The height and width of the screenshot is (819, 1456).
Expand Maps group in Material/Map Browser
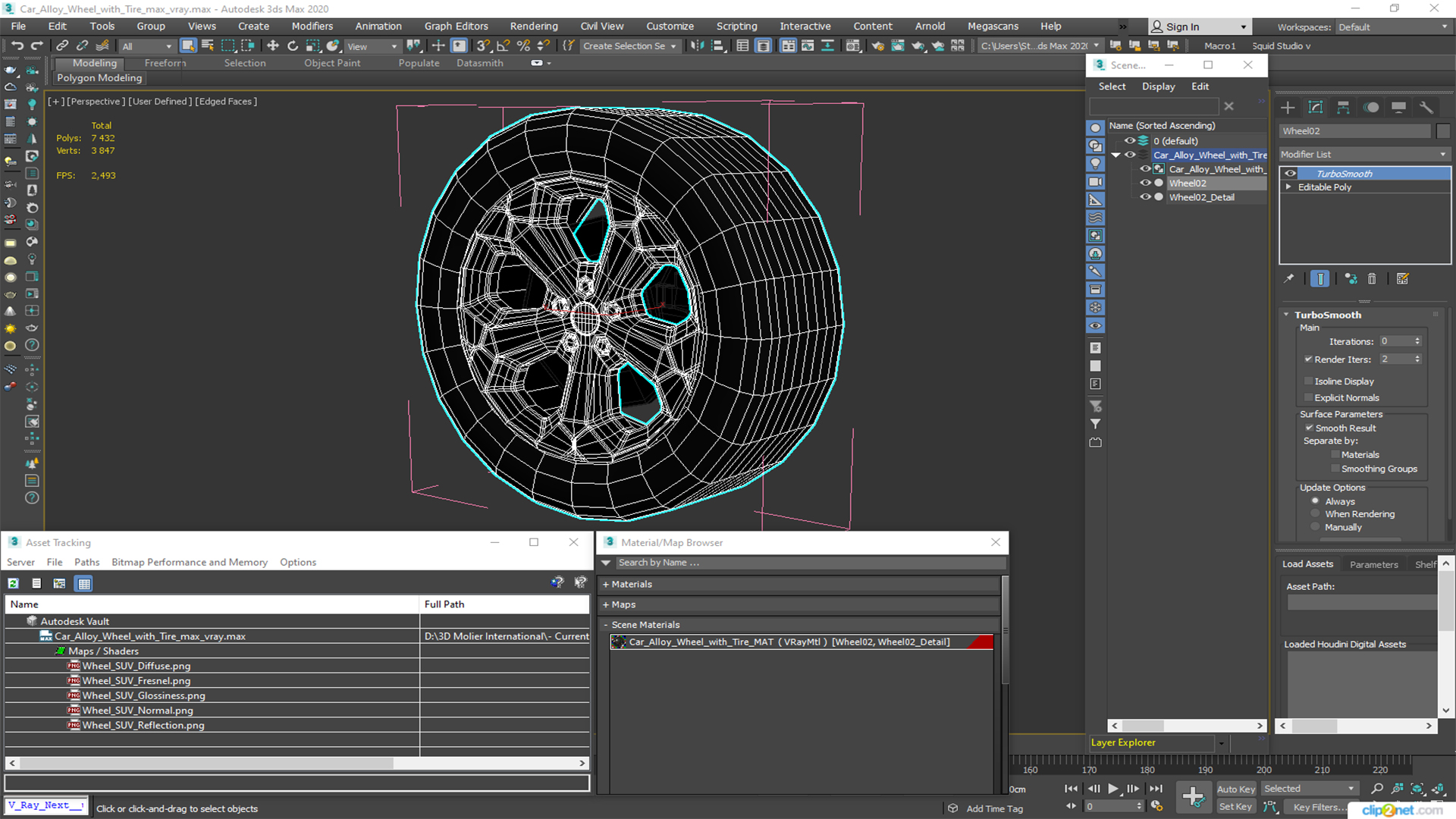(x=606, y=604)
